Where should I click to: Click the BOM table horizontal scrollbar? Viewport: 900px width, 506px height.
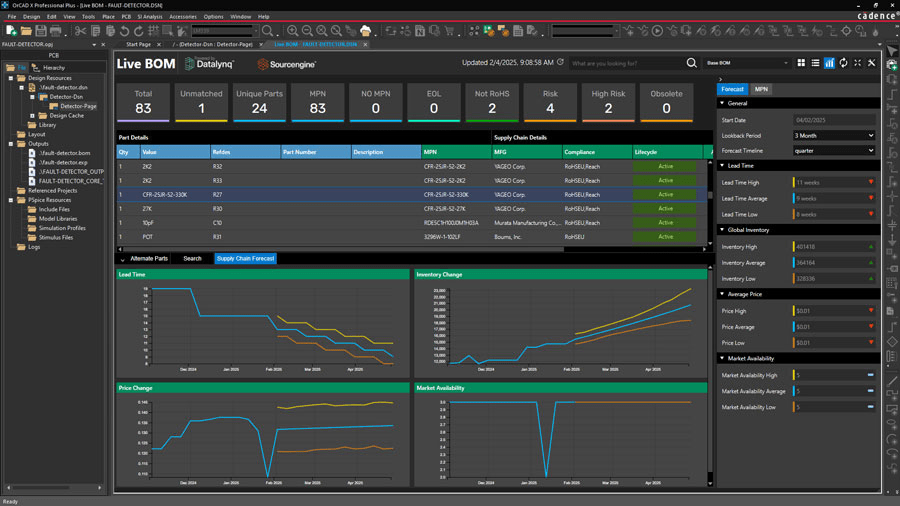[343, 250]
